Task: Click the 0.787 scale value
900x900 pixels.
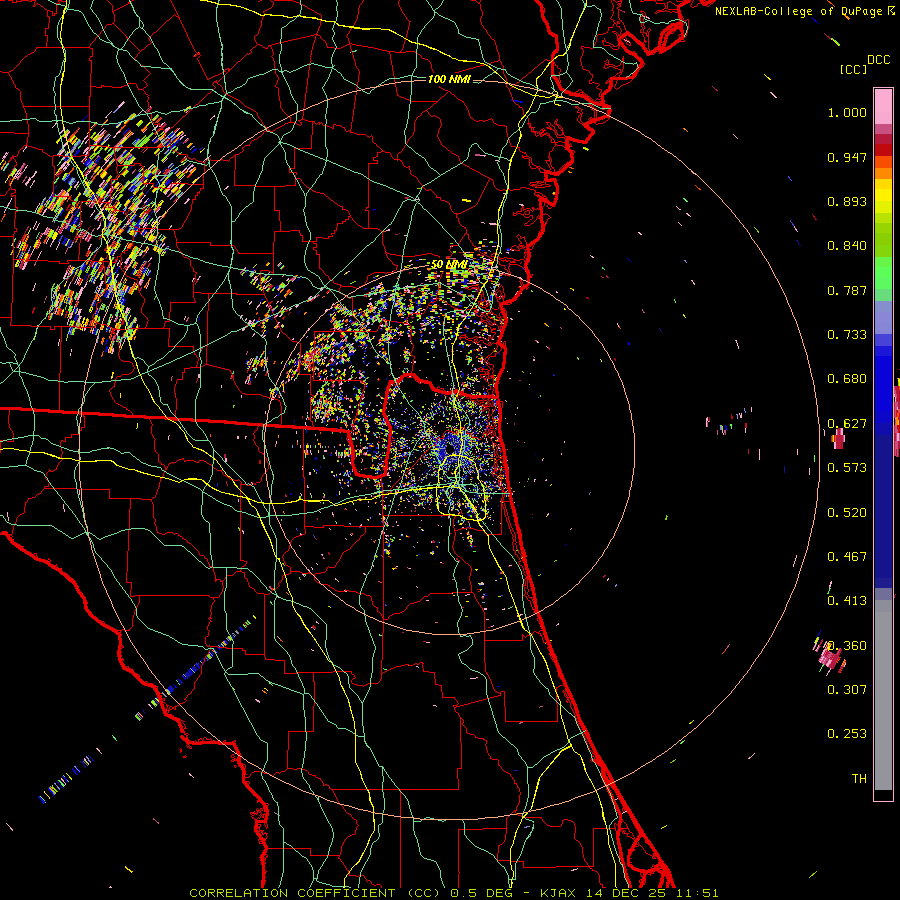Action: point(847,290)
